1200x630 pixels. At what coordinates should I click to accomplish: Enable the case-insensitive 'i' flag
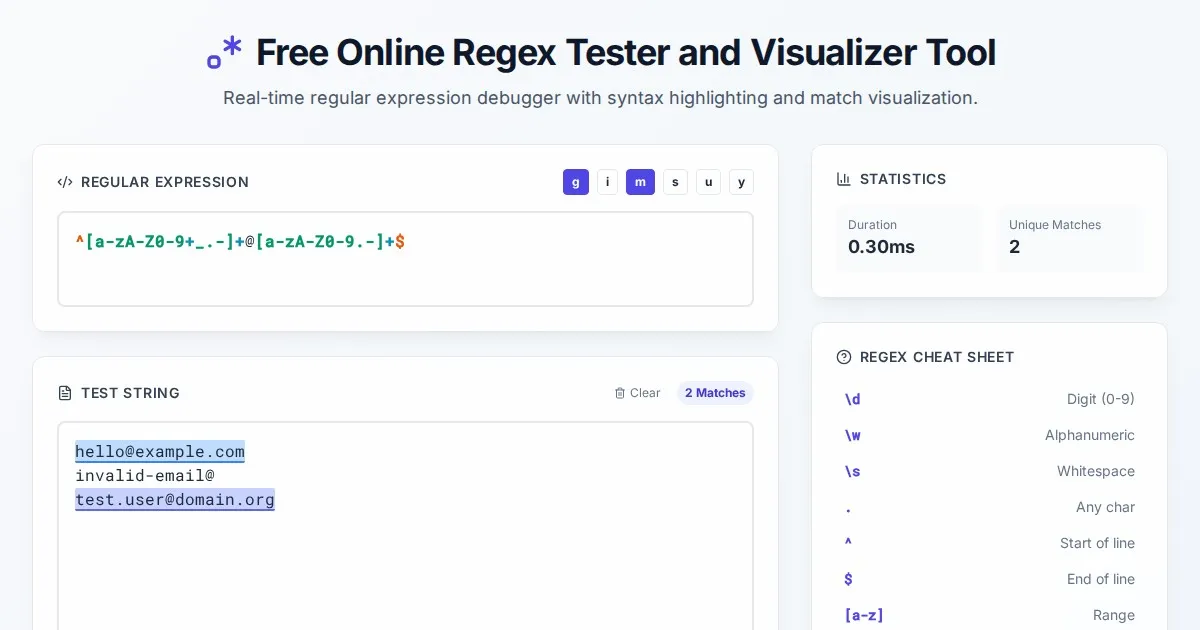[607, 182]
